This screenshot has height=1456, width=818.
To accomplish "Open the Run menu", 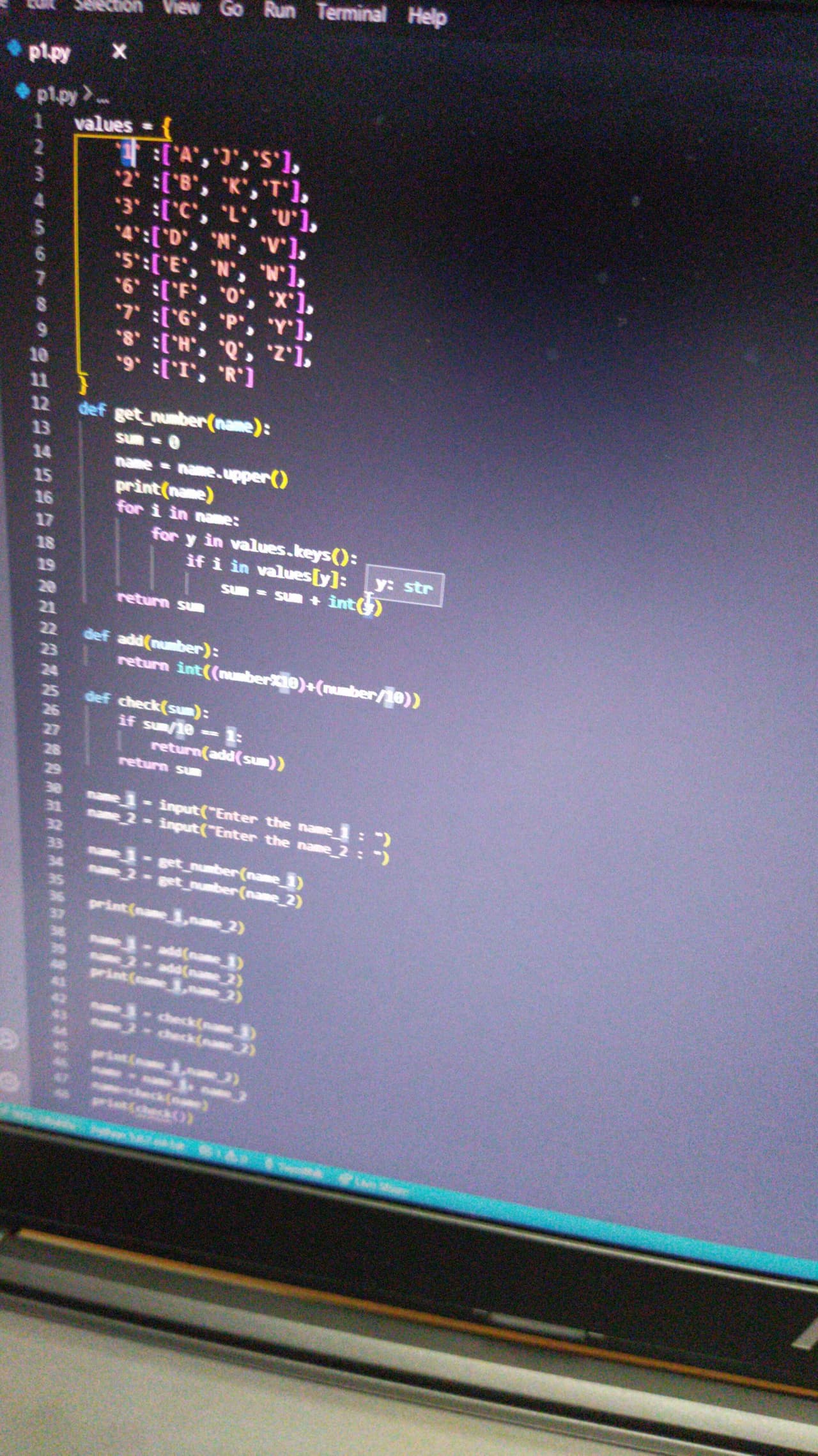I will (x=279, y=11).
